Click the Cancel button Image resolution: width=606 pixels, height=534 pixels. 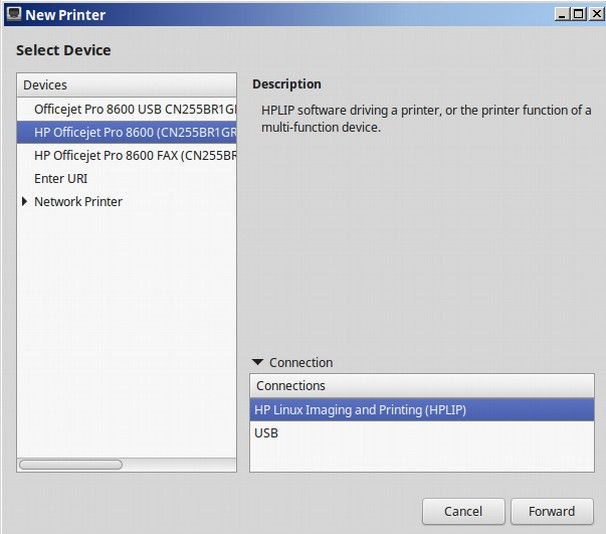463,511
